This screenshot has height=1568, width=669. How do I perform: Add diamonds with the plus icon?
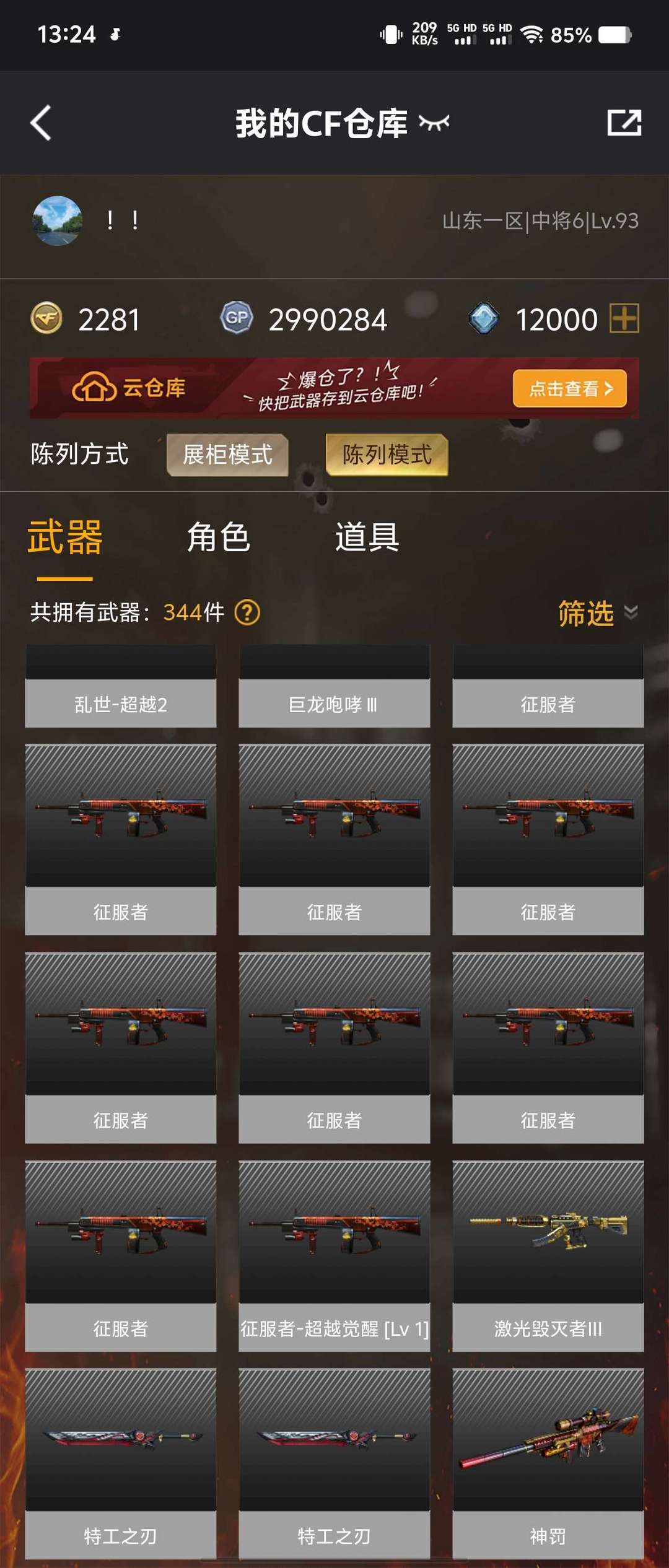624,318
